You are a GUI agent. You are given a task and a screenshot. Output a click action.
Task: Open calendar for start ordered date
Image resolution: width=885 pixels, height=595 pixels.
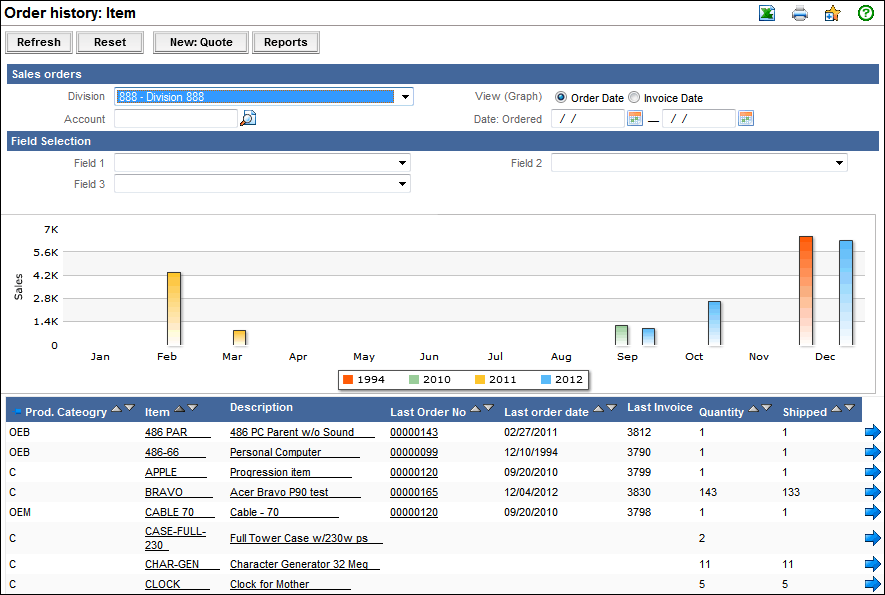point(634,119)
